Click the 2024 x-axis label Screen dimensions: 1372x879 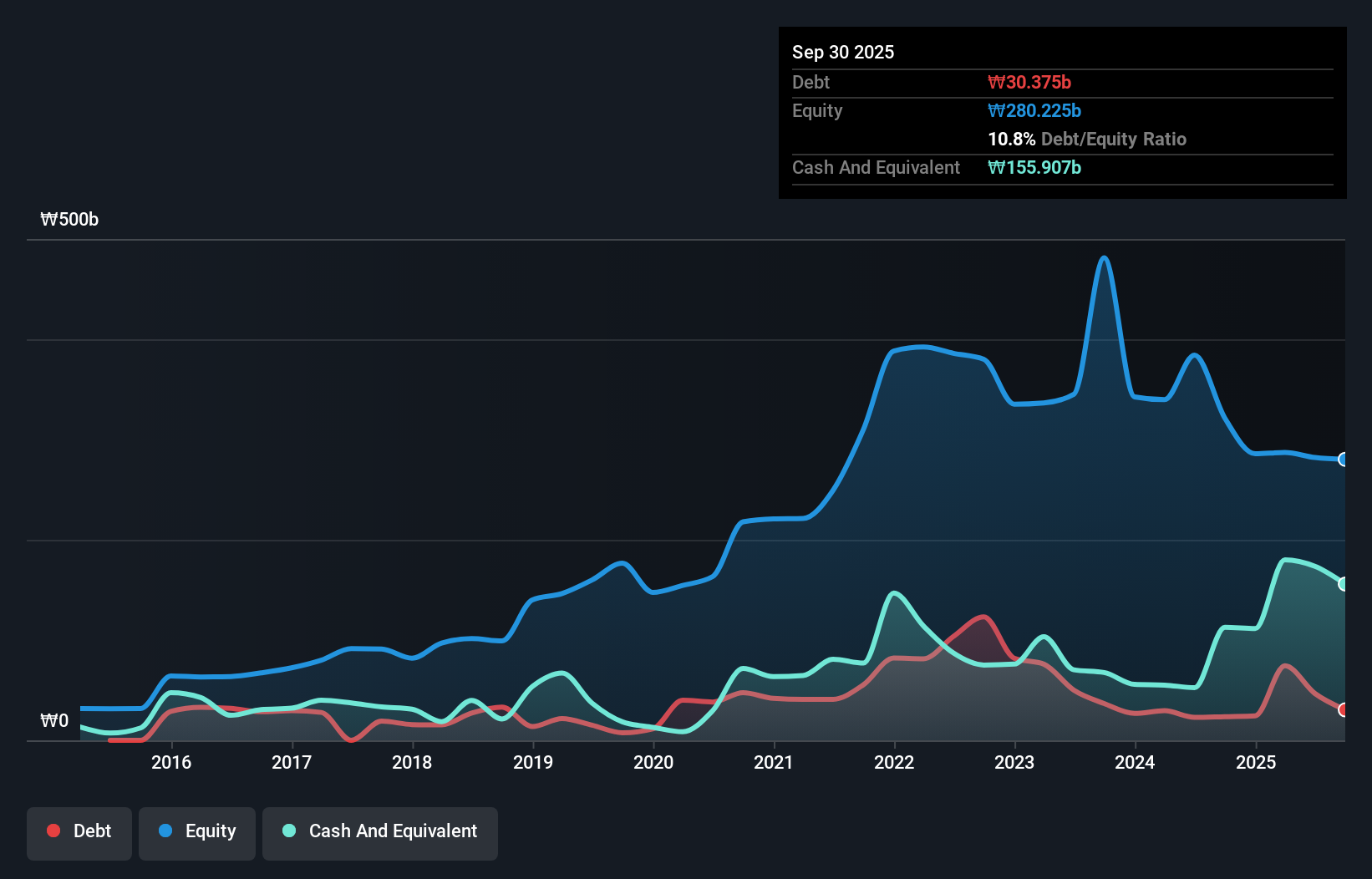(x=1135, y=762)
